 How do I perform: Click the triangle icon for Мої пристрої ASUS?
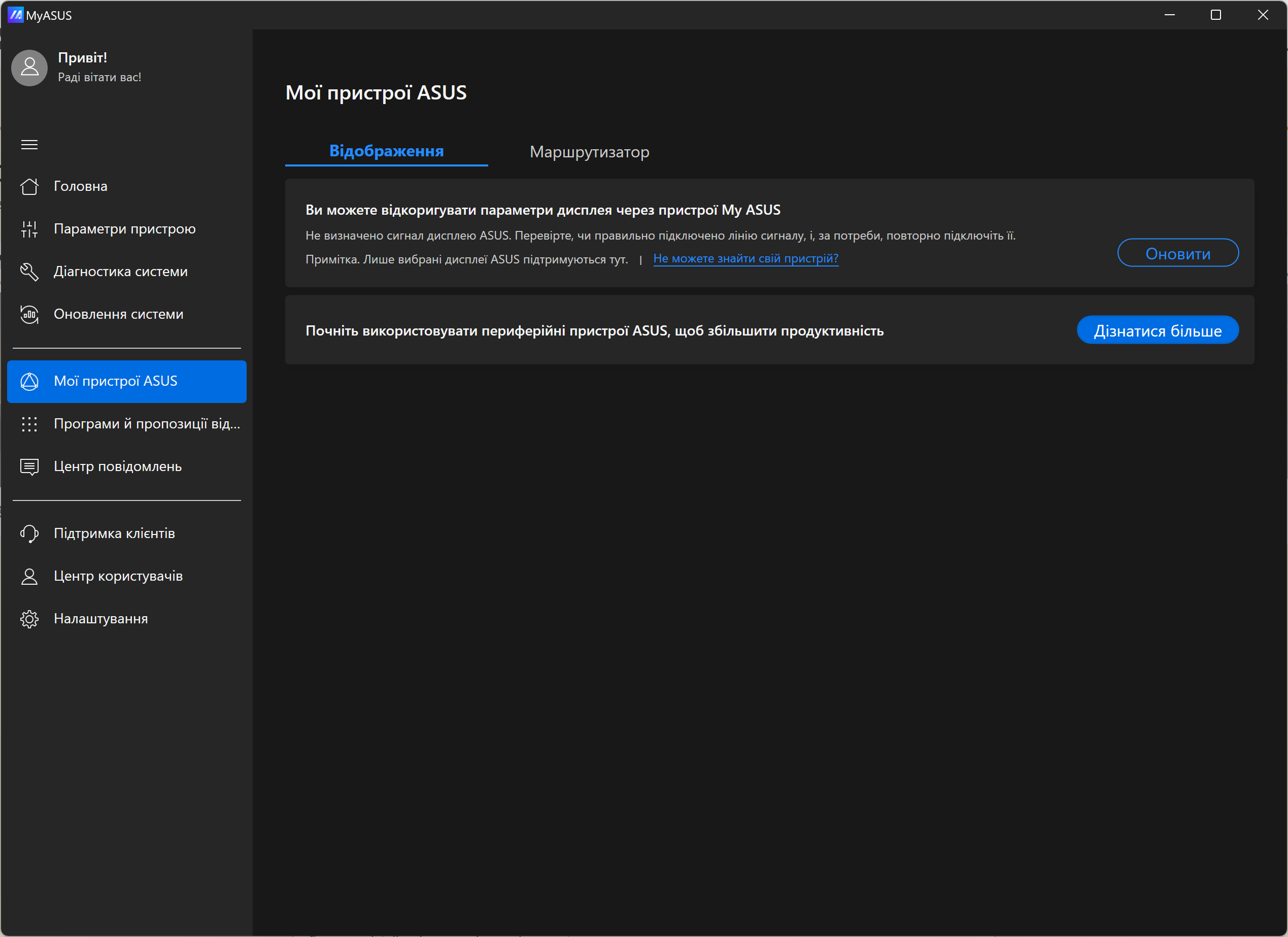coord(29,381)
